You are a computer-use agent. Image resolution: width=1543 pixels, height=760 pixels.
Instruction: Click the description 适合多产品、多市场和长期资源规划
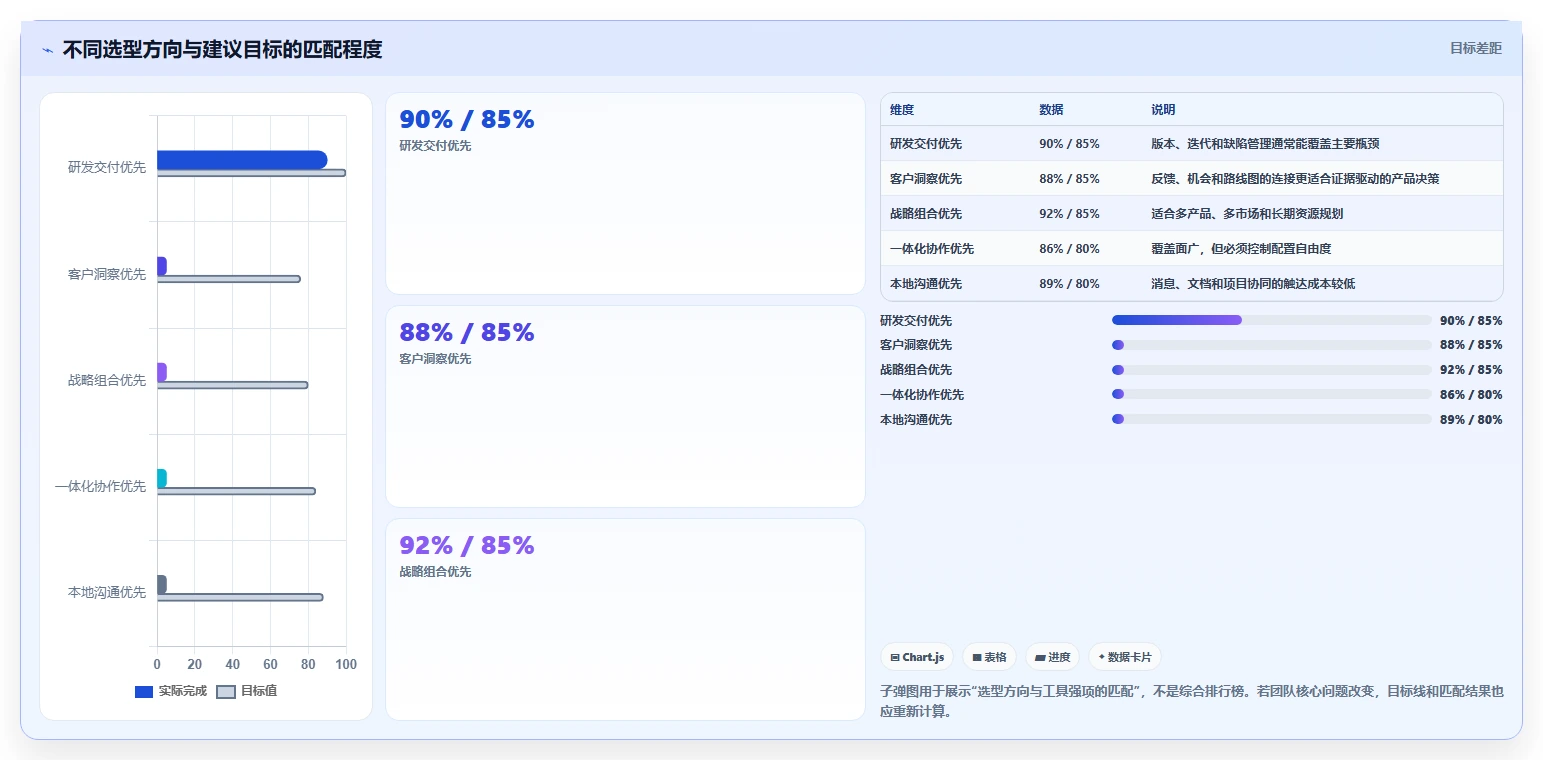point(1247,214)
